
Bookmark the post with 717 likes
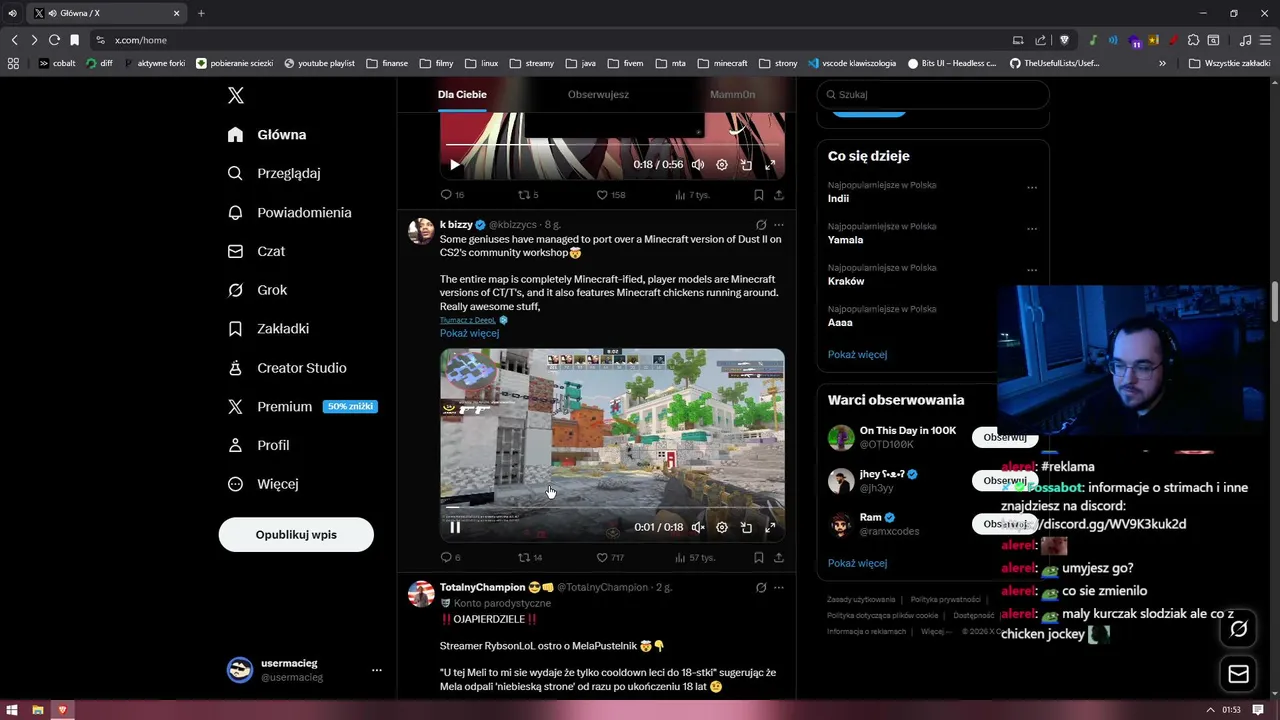click(759, 557)
